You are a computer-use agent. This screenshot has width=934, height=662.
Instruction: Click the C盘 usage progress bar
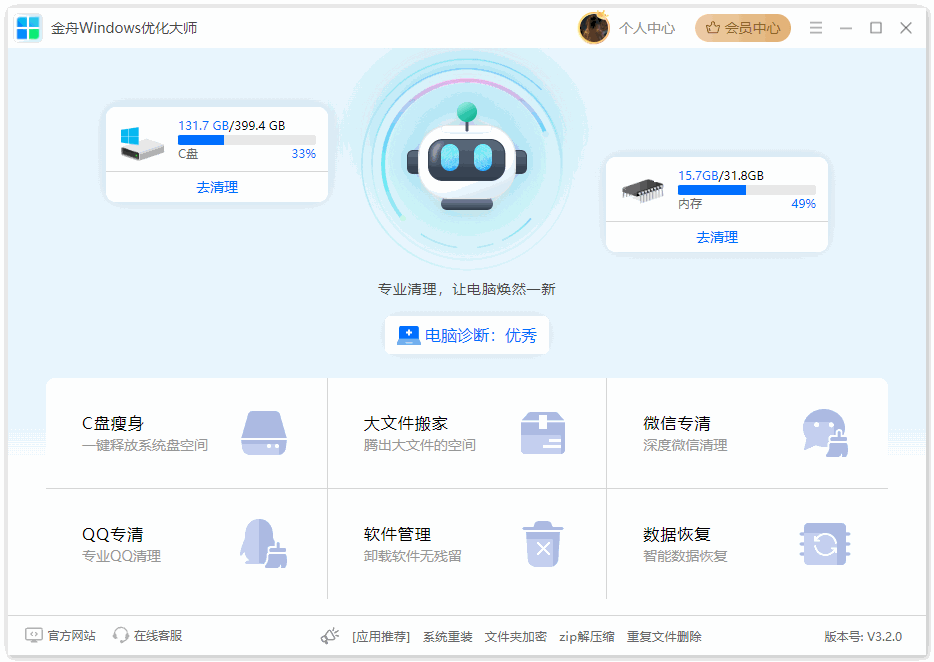247,140
